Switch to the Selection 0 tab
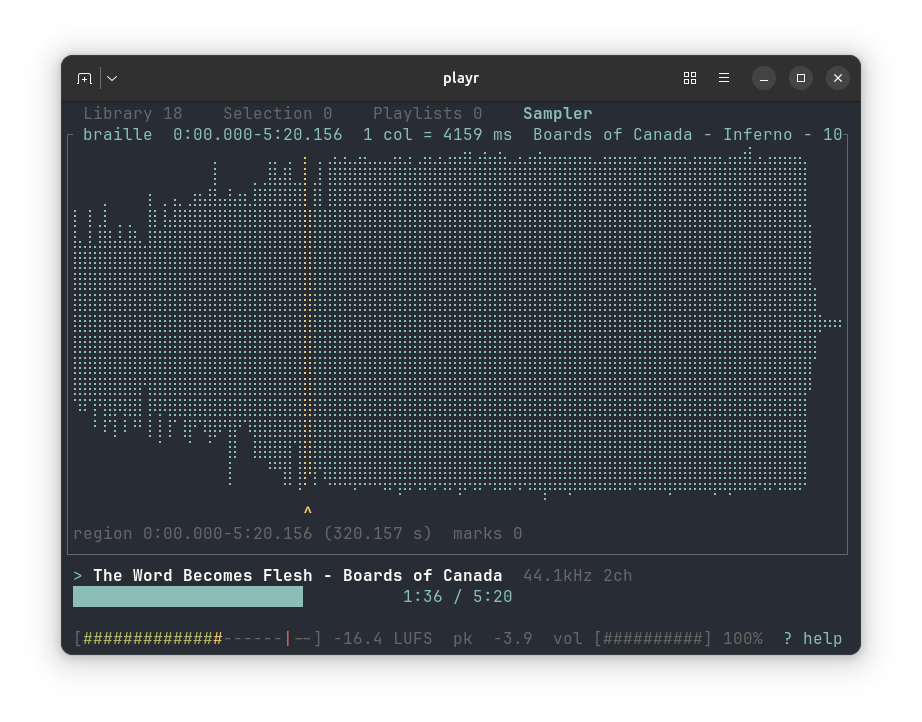 point(278,113)
